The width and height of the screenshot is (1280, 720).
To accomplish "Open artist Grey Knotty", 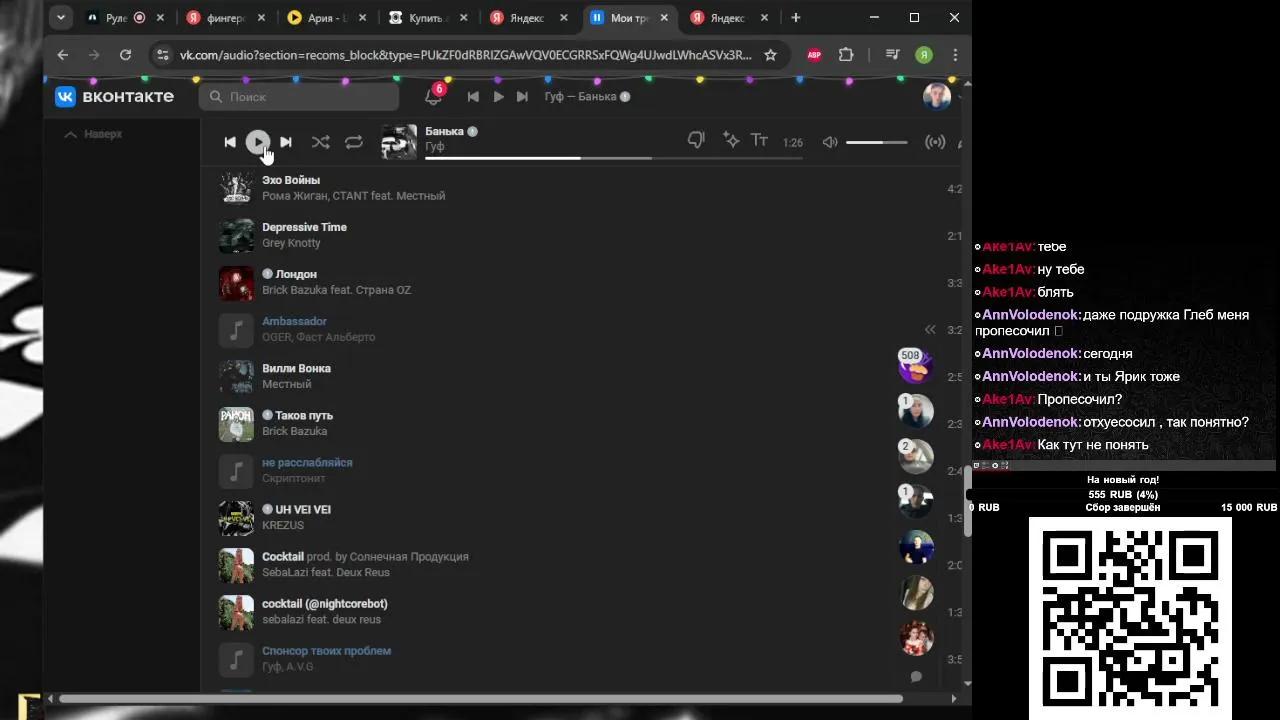I will tap(291, 243).
